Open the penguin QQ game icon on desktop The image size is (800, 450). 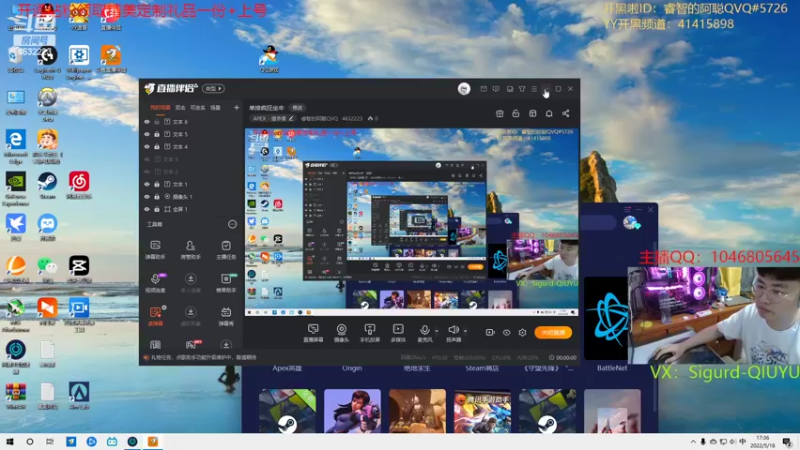(x=269, y=59)
